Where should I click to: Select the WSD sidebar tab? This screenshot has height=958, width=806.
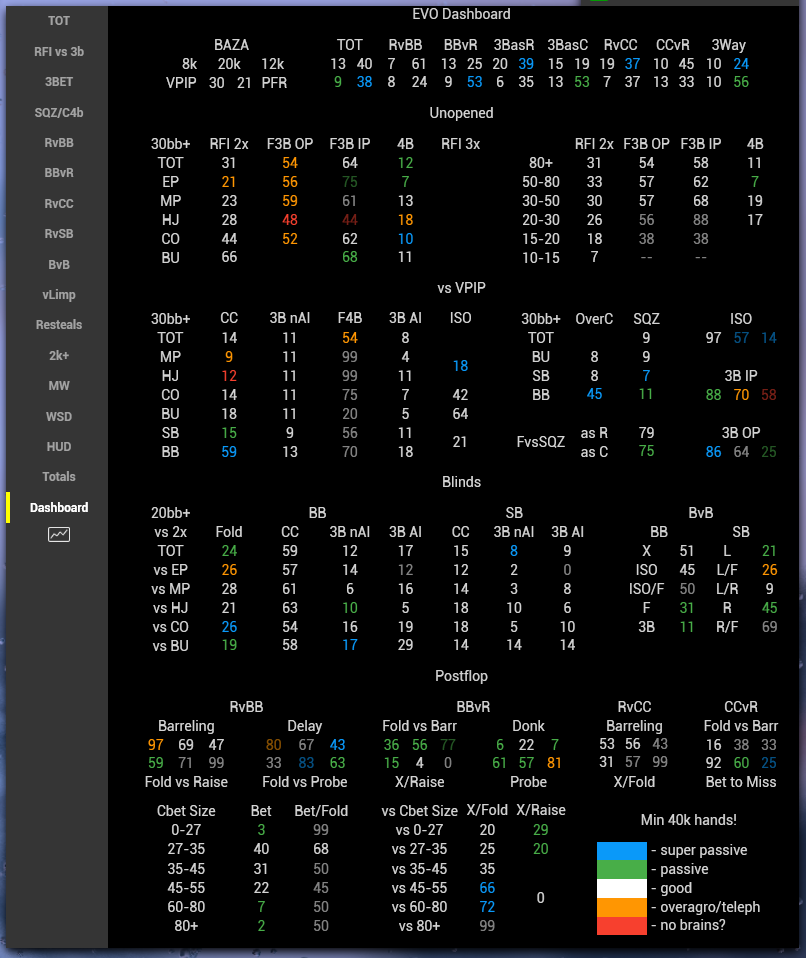(x=59, y=417)
